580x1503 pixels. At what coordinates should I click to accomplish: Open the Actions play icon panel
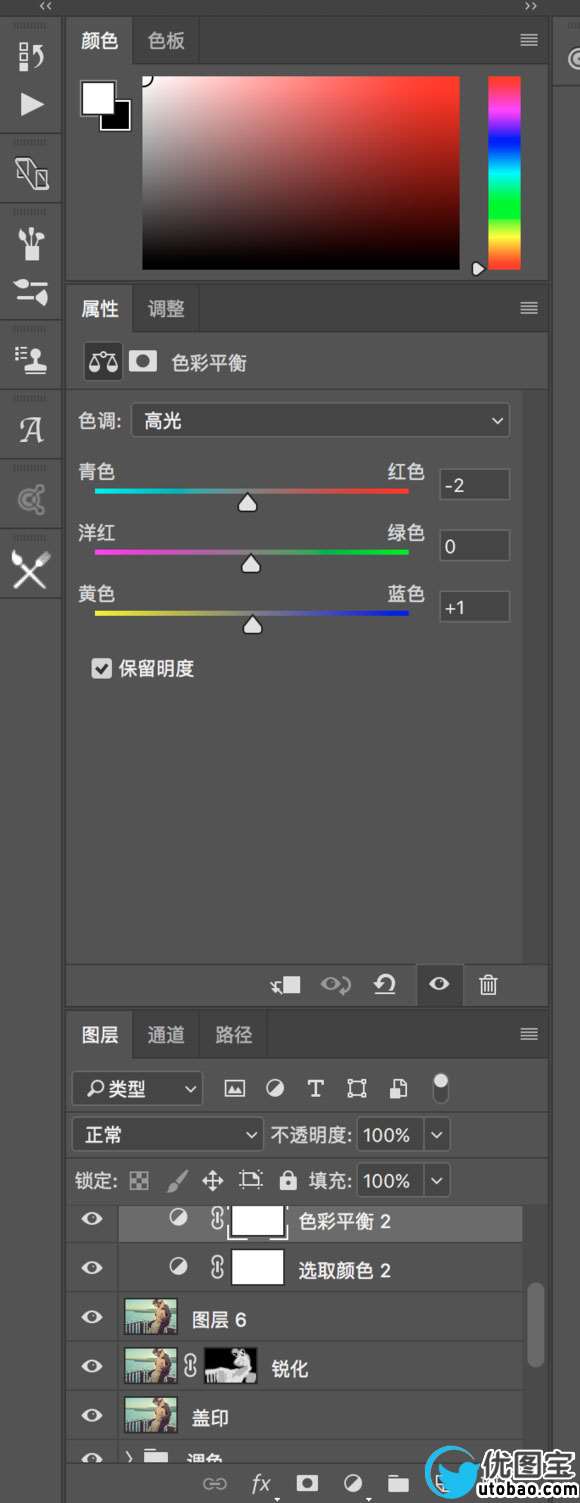[x=32, y=104]
